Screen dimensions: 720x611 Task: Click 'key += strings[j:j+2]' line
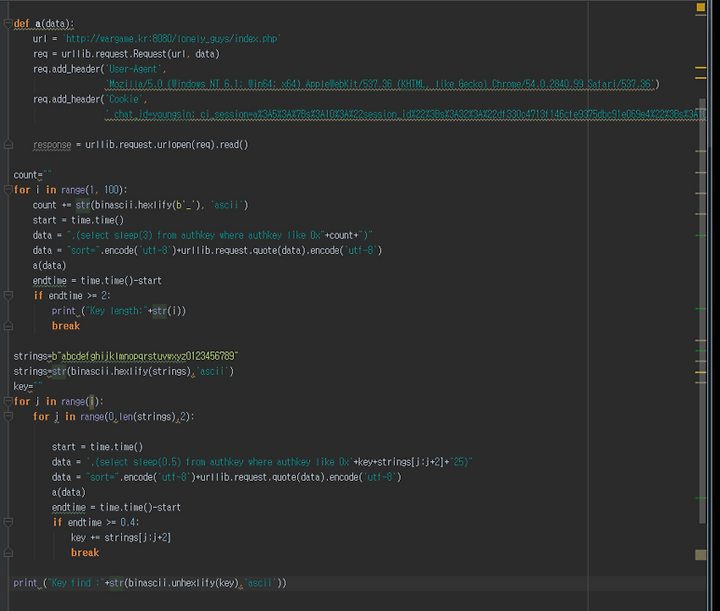[121, 538]
